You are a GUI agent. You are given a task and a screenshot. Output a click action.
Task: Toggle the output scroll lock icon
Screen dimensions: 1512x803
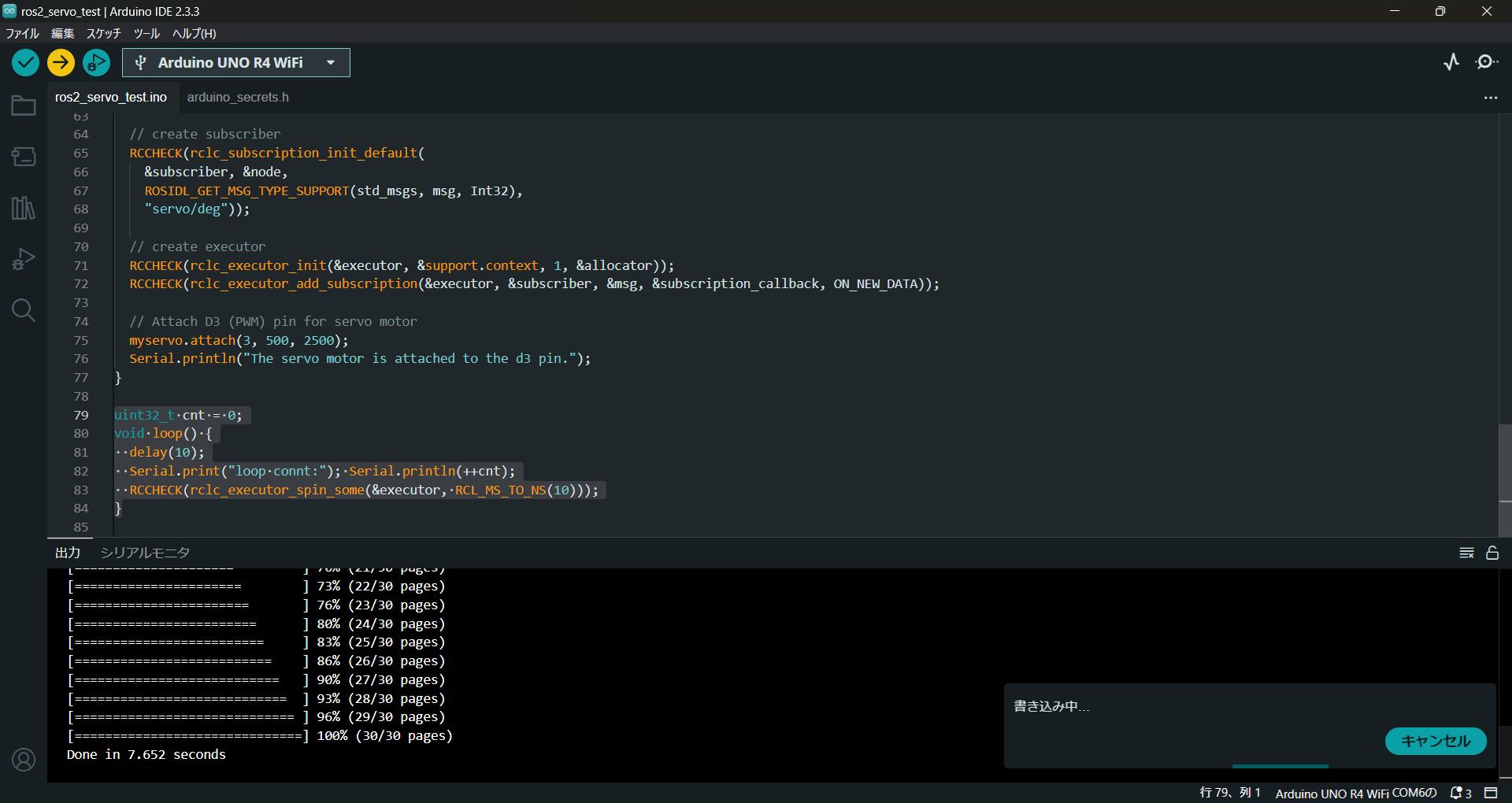tap(1492, 553)
